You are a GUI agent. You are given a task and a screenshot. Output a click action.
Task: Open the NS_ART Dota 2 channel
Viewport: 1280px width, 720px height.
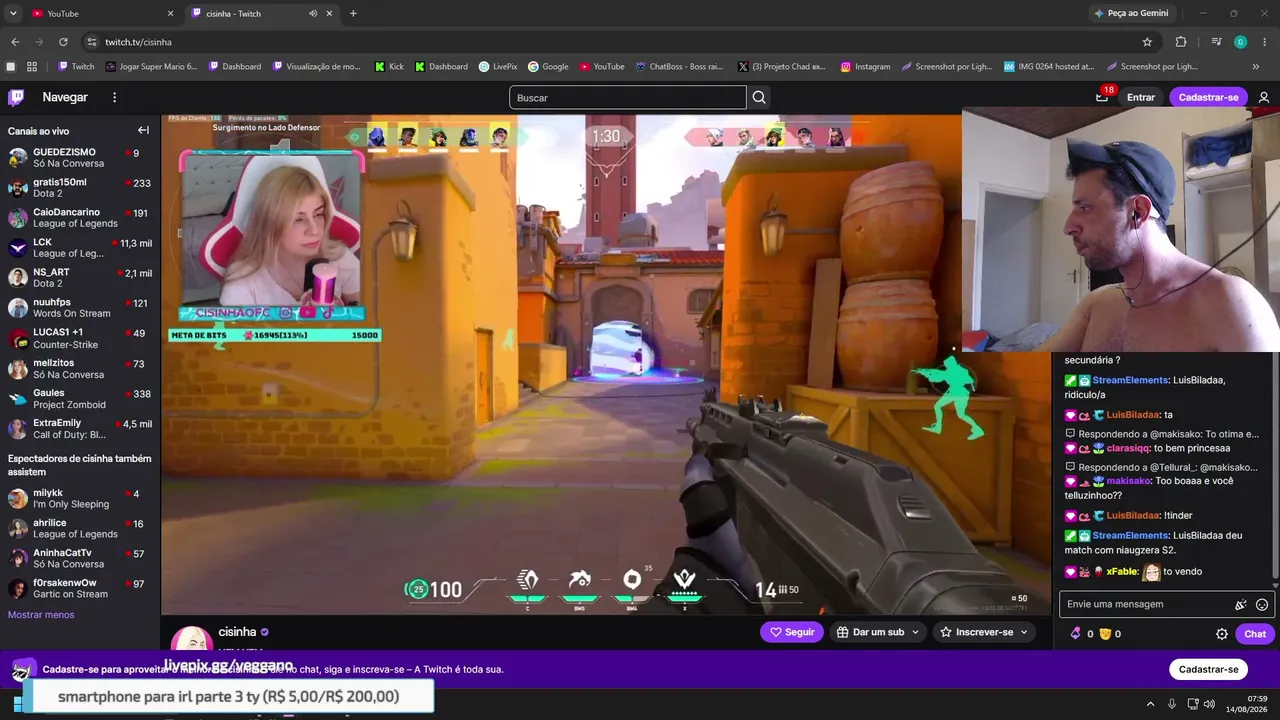pos(80,278)
